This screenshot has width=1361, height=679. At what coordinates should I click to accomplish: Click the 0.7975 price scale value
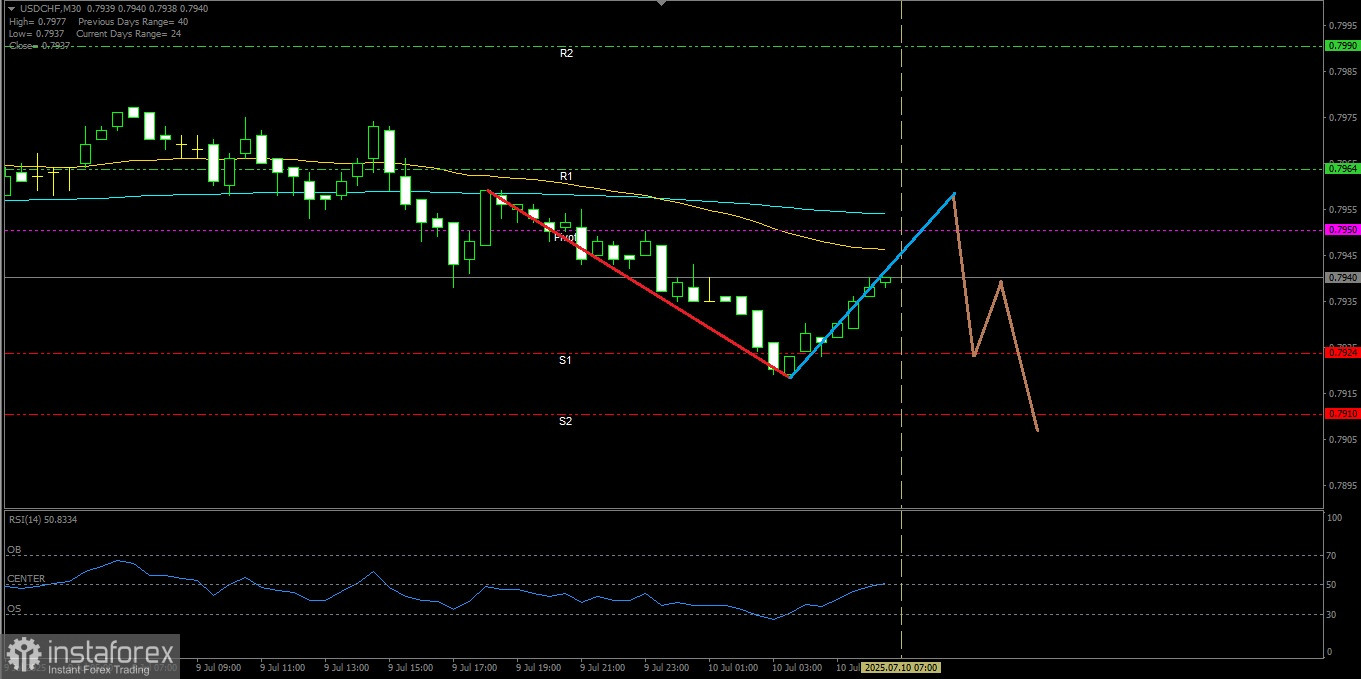[x=1341, y=117]
